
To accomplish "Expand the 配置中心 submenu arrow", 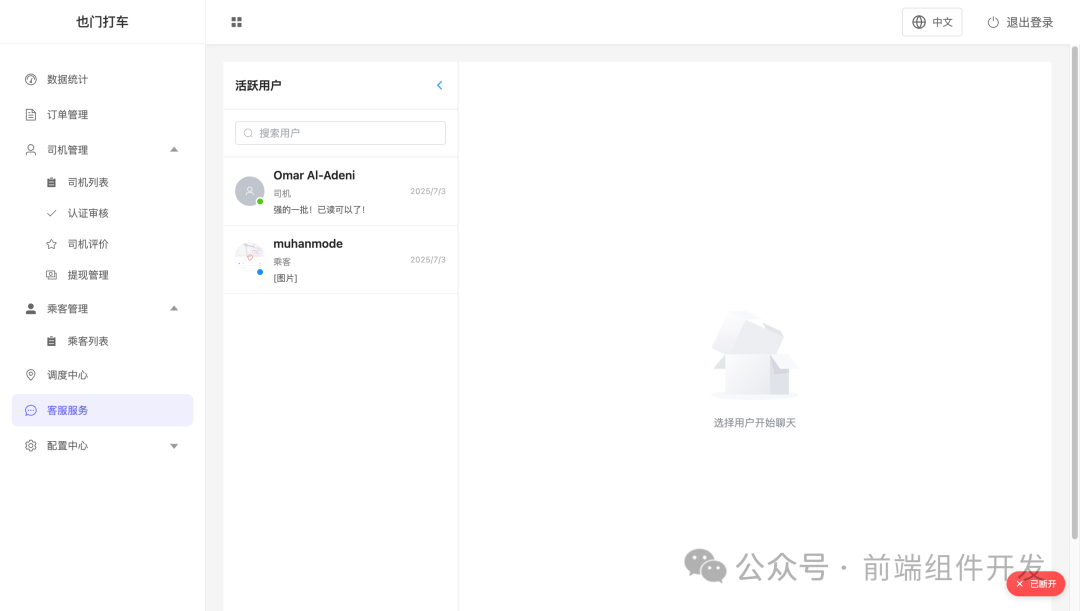I will click(174, 446).
